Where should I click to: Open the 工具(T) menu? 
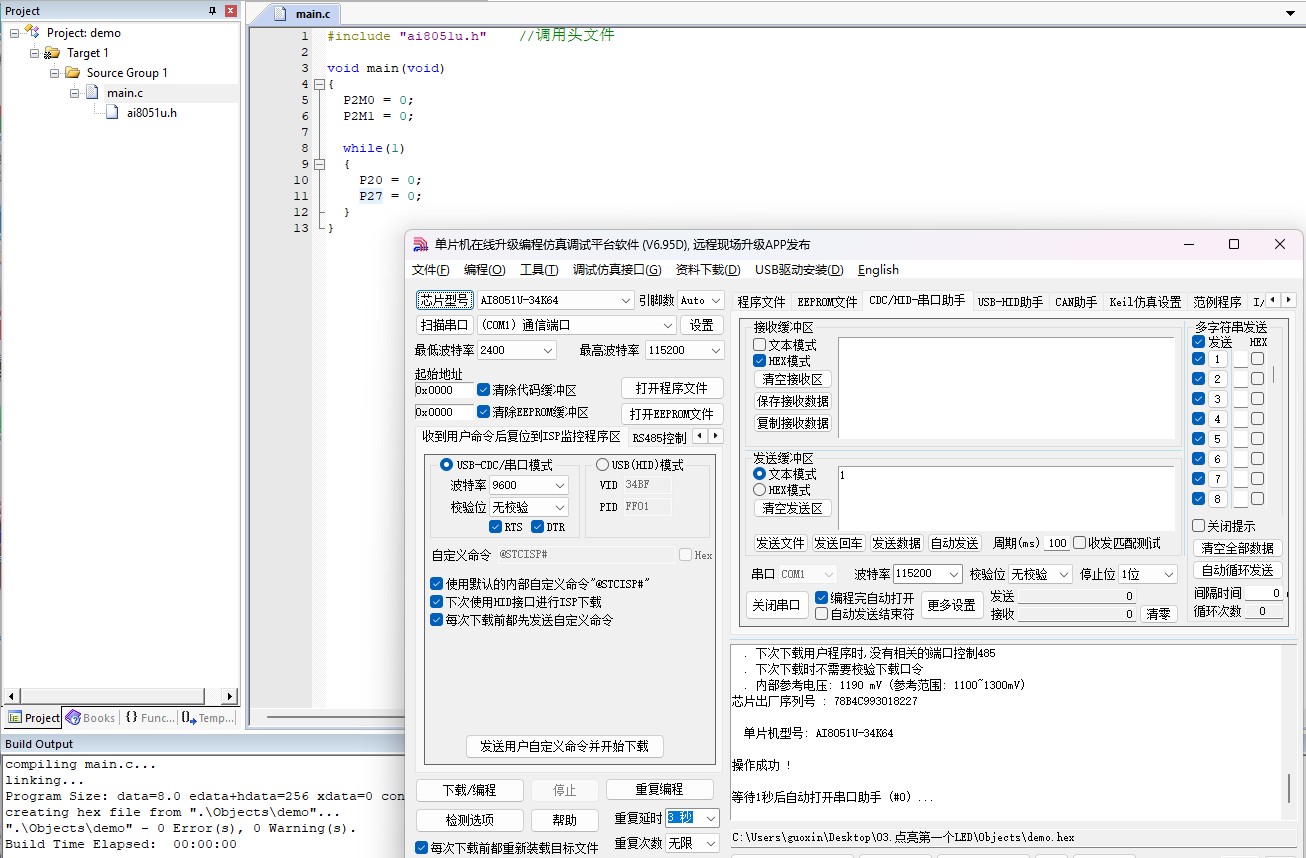pyautogui.click(x=539, y=270)
